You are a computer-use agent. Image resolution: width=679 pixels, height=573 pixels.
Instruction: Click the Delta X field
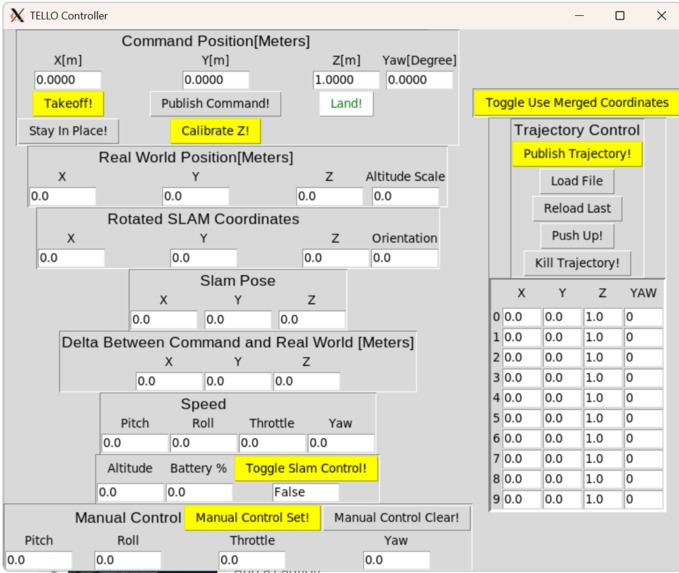click(169, 381)
